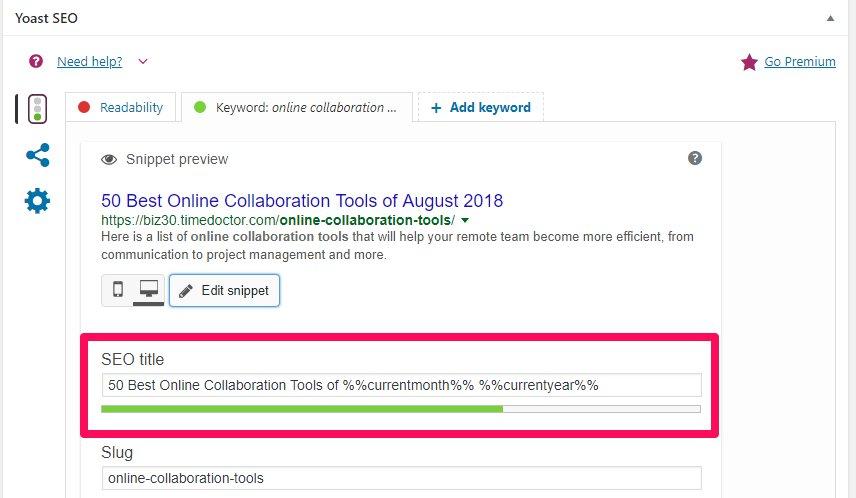
Task: Click the Go Premium star icon
Action: pyautogui.click(x=749, y=62)
